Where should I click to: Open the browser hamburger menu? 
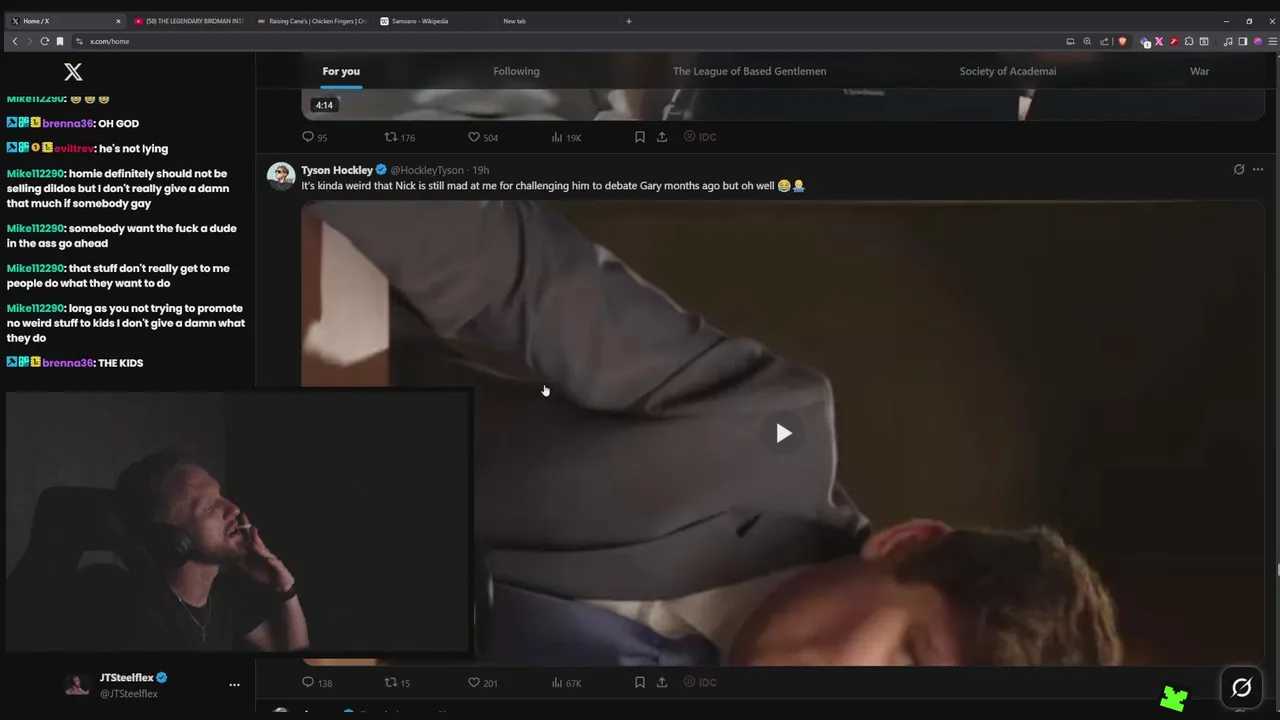point(1271,41)
